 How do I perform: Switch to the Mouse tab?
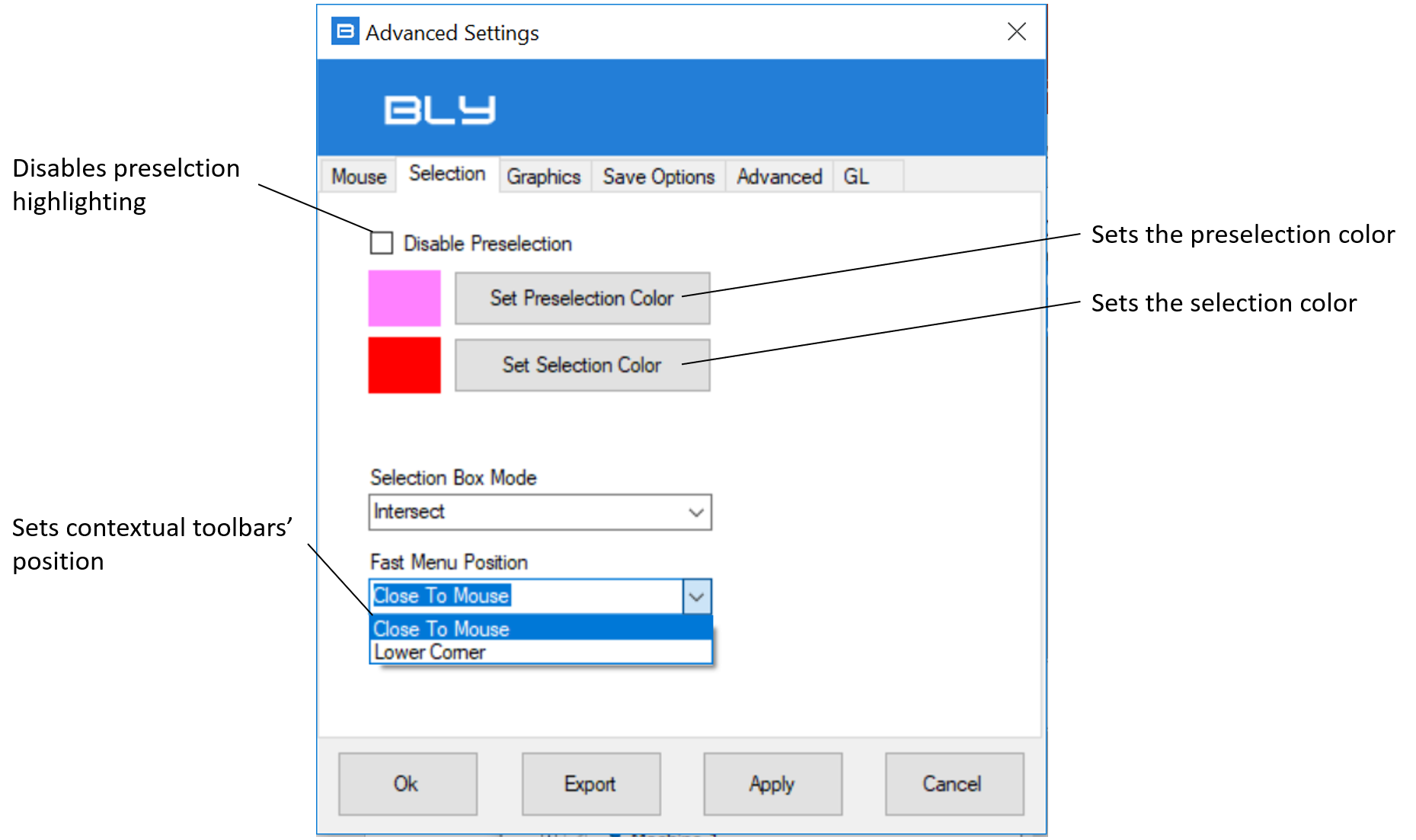click(359, 176)
